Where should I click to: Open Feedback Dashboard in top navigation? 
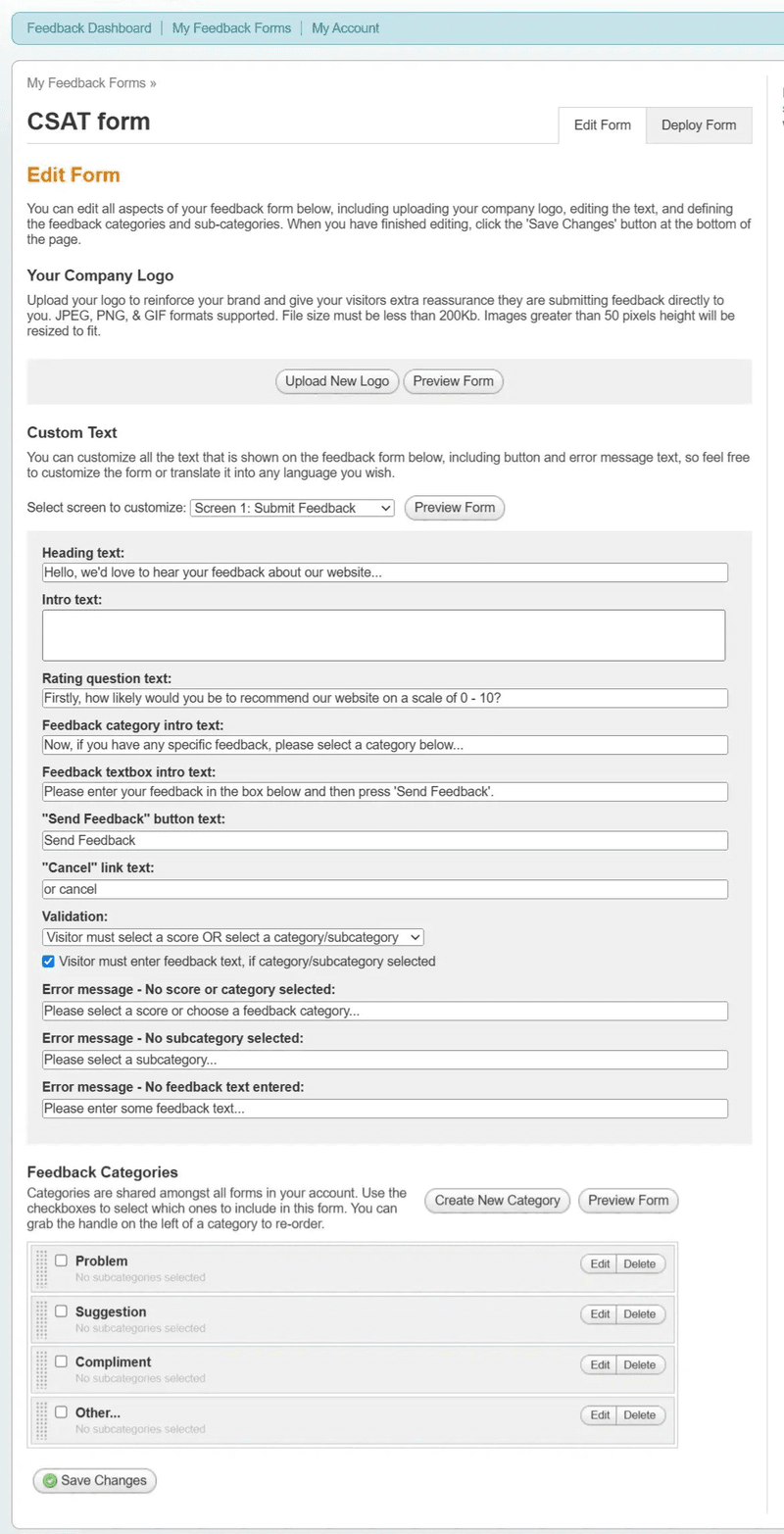89,28
